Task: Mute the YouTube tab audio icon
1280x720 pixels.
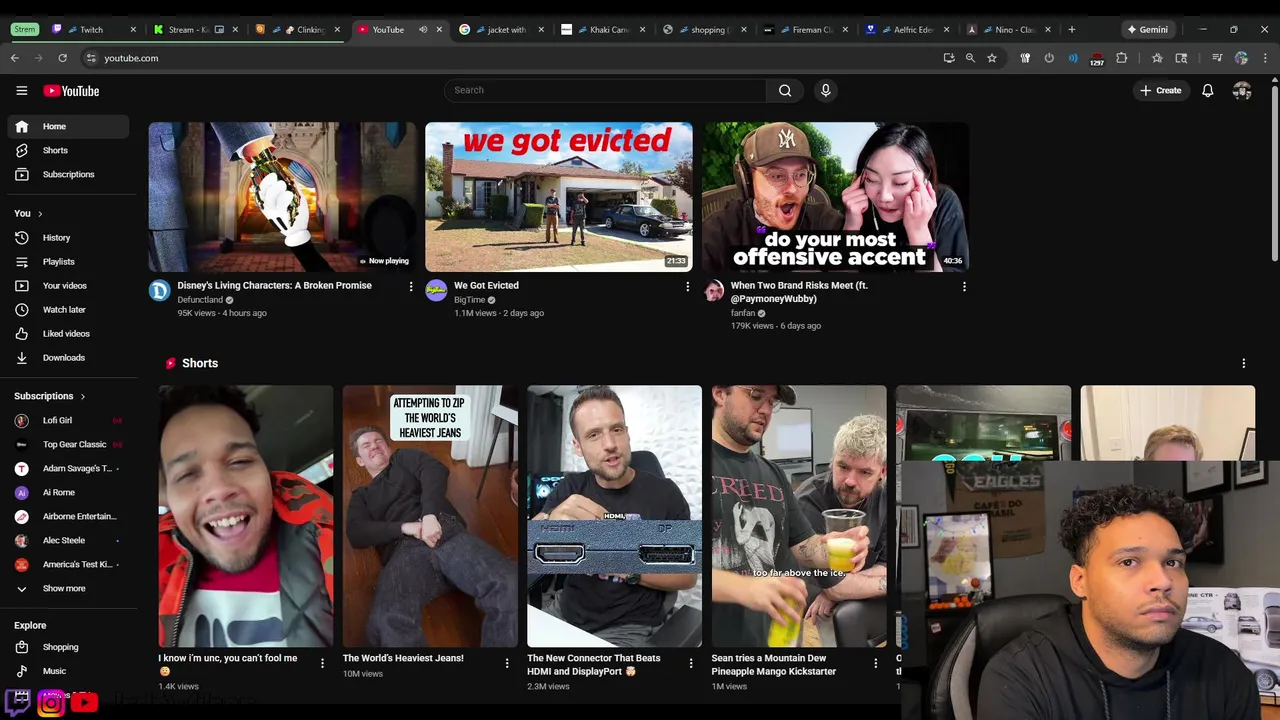Action: (x=423, y=30)
